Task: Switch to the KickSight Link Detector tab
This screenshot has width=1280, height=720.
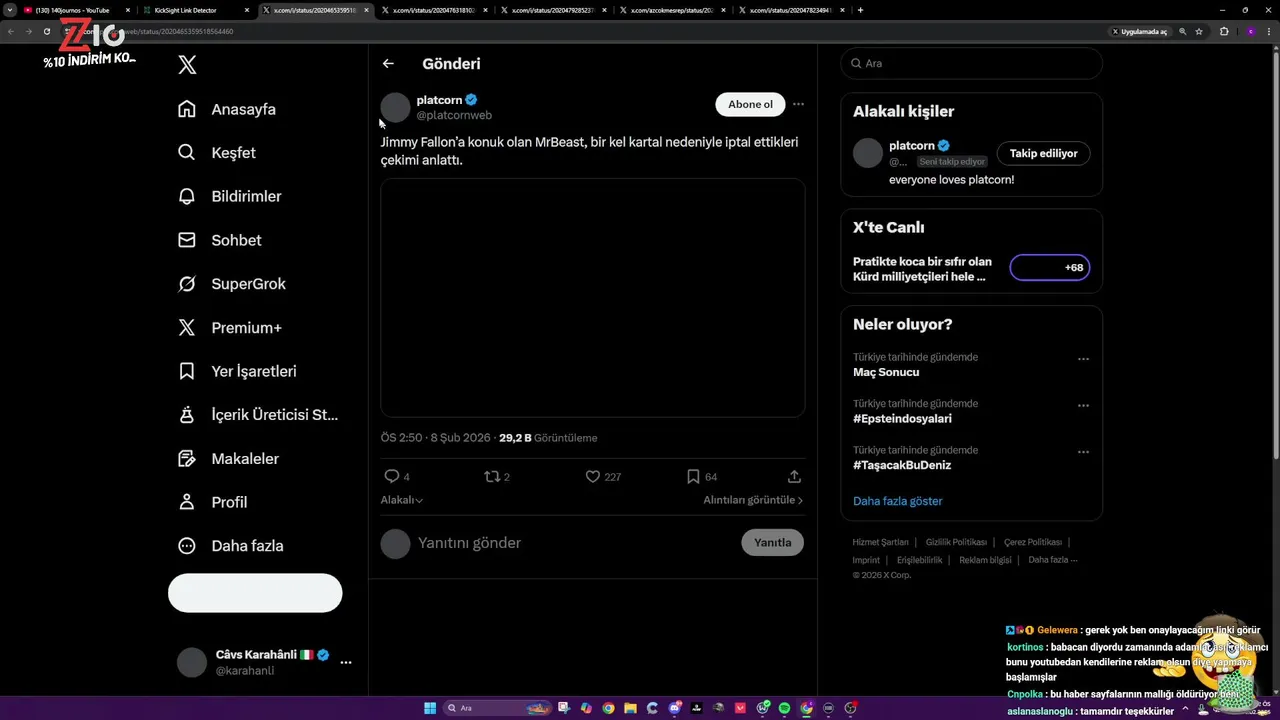Action: 194,10
